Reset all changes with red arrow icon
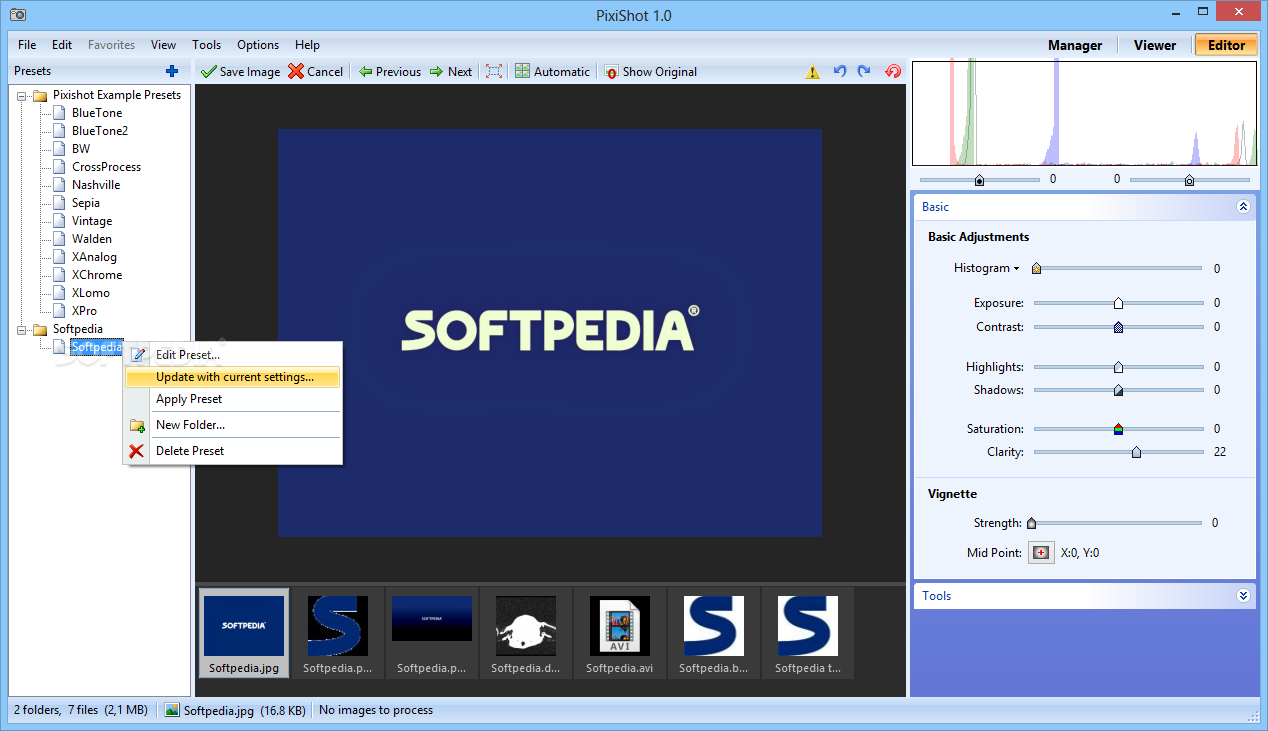 [893, 71]
